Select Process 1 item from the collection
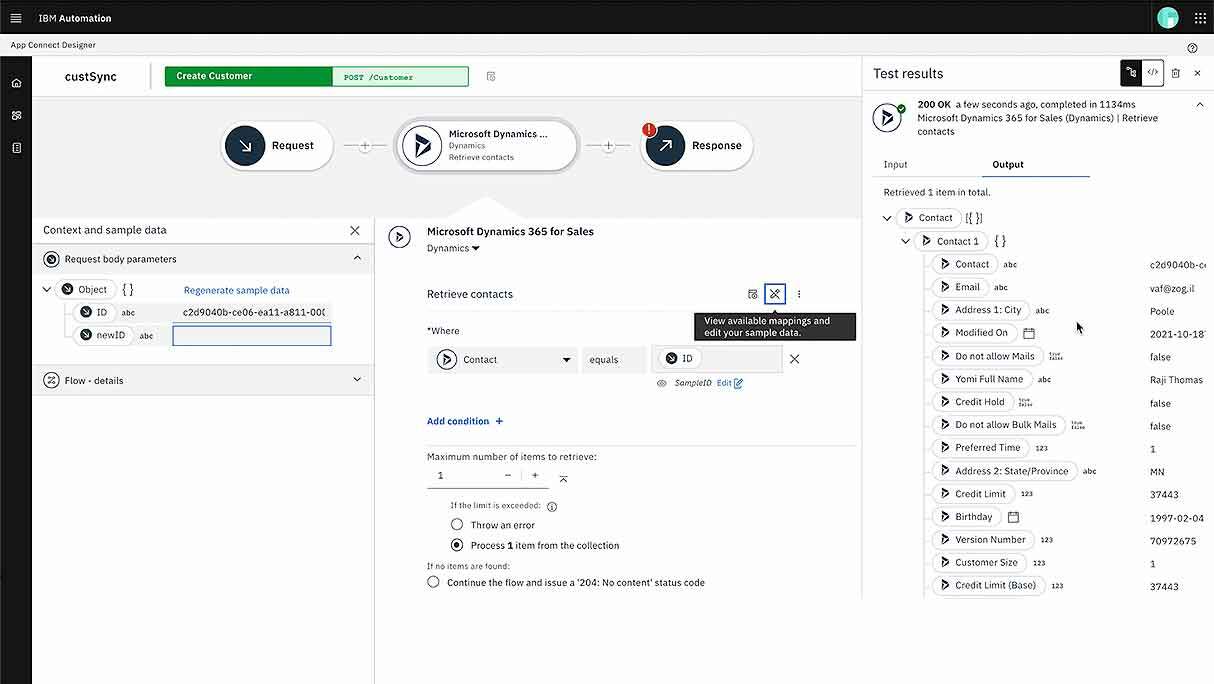 457,545
